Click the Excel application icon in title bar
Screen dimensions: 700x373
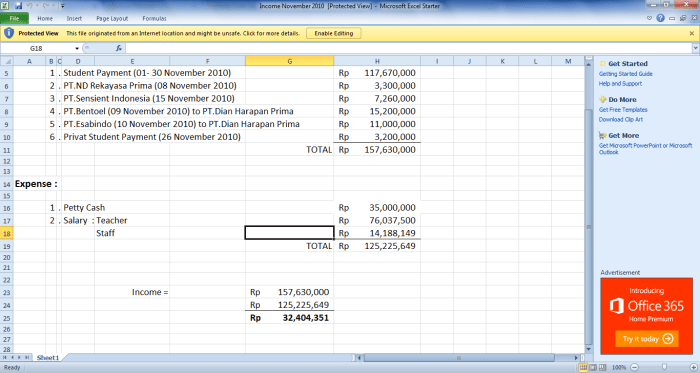[4, 6]
